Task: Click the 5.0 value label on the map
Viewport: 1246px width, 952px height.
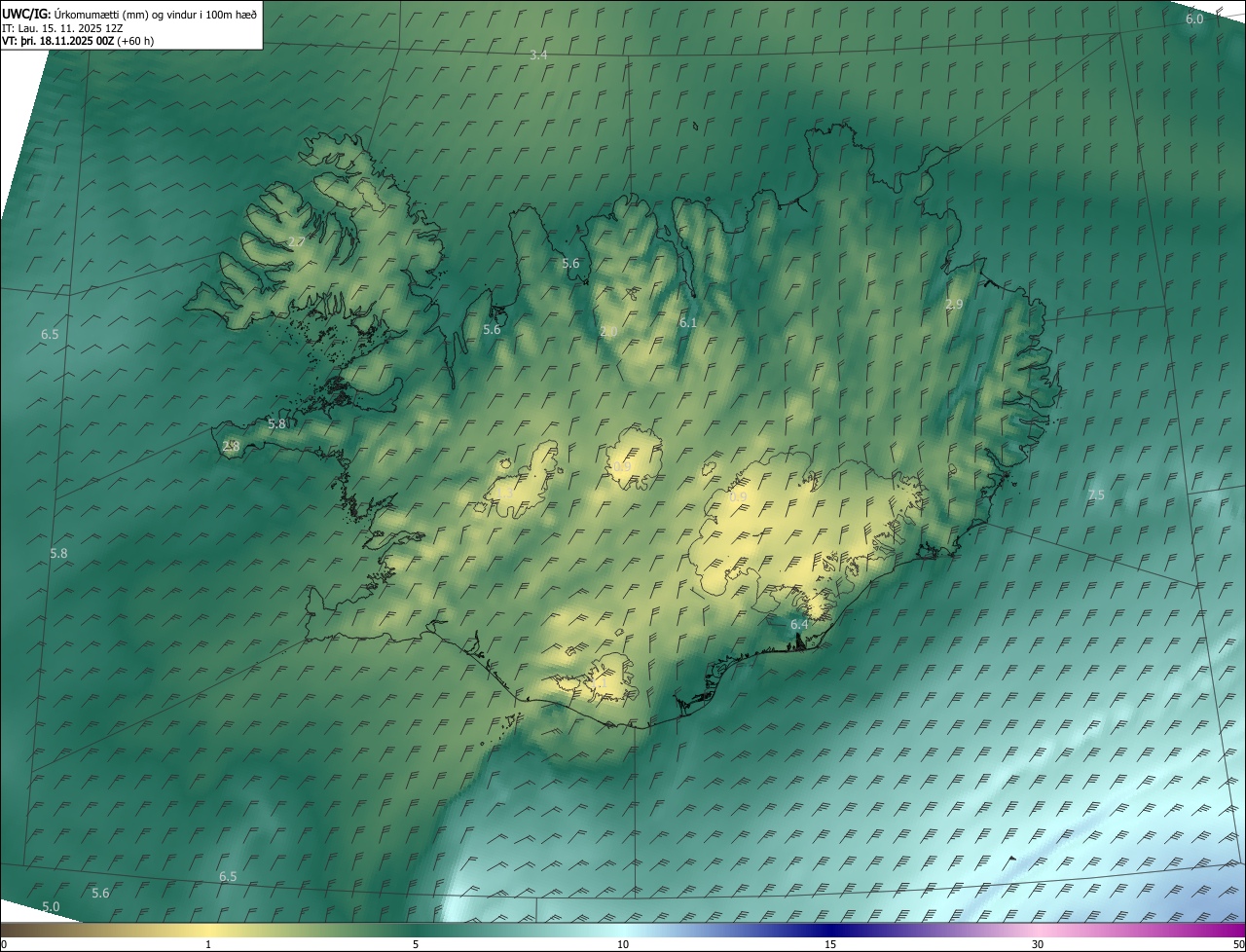Action: tap(51, 906)
